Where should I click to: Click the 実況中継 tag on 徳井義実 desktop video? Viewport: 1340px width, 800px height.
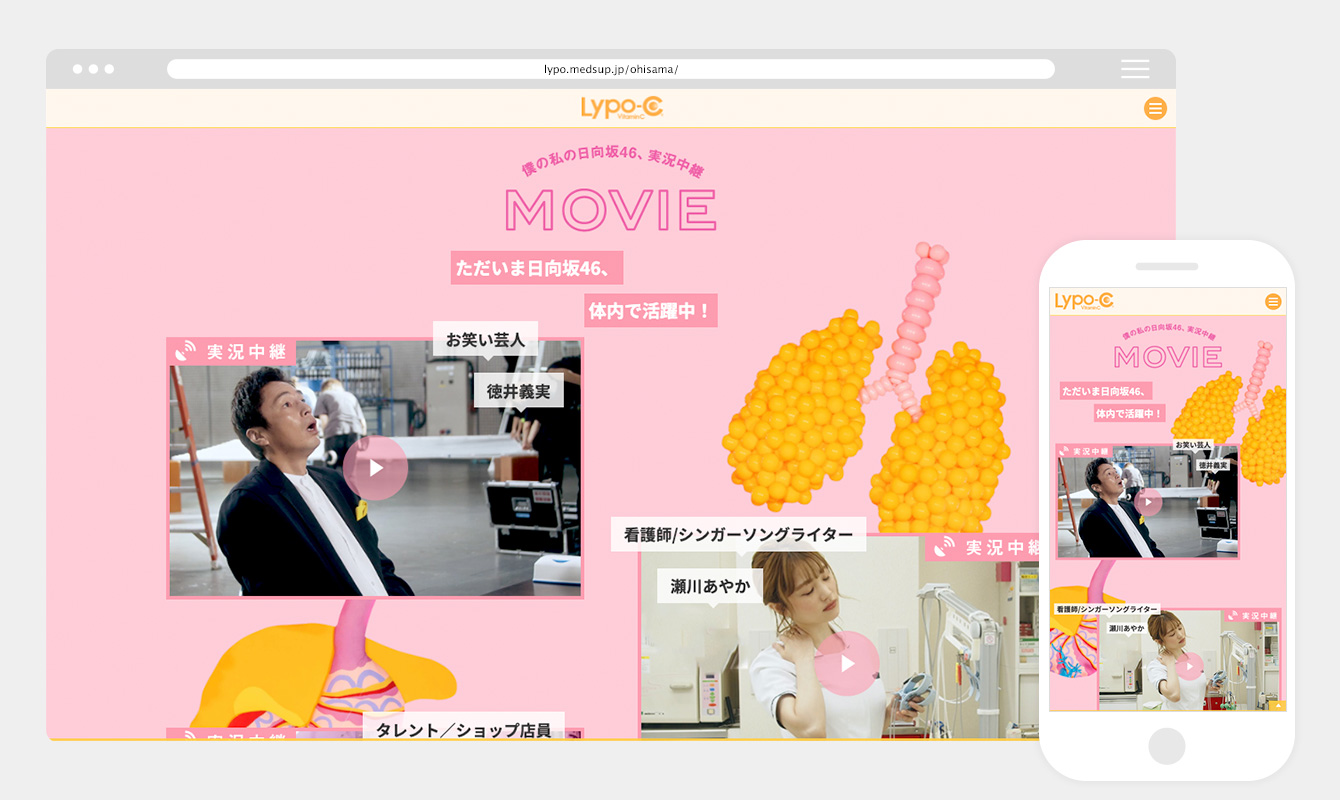click(x=231, y=352)
